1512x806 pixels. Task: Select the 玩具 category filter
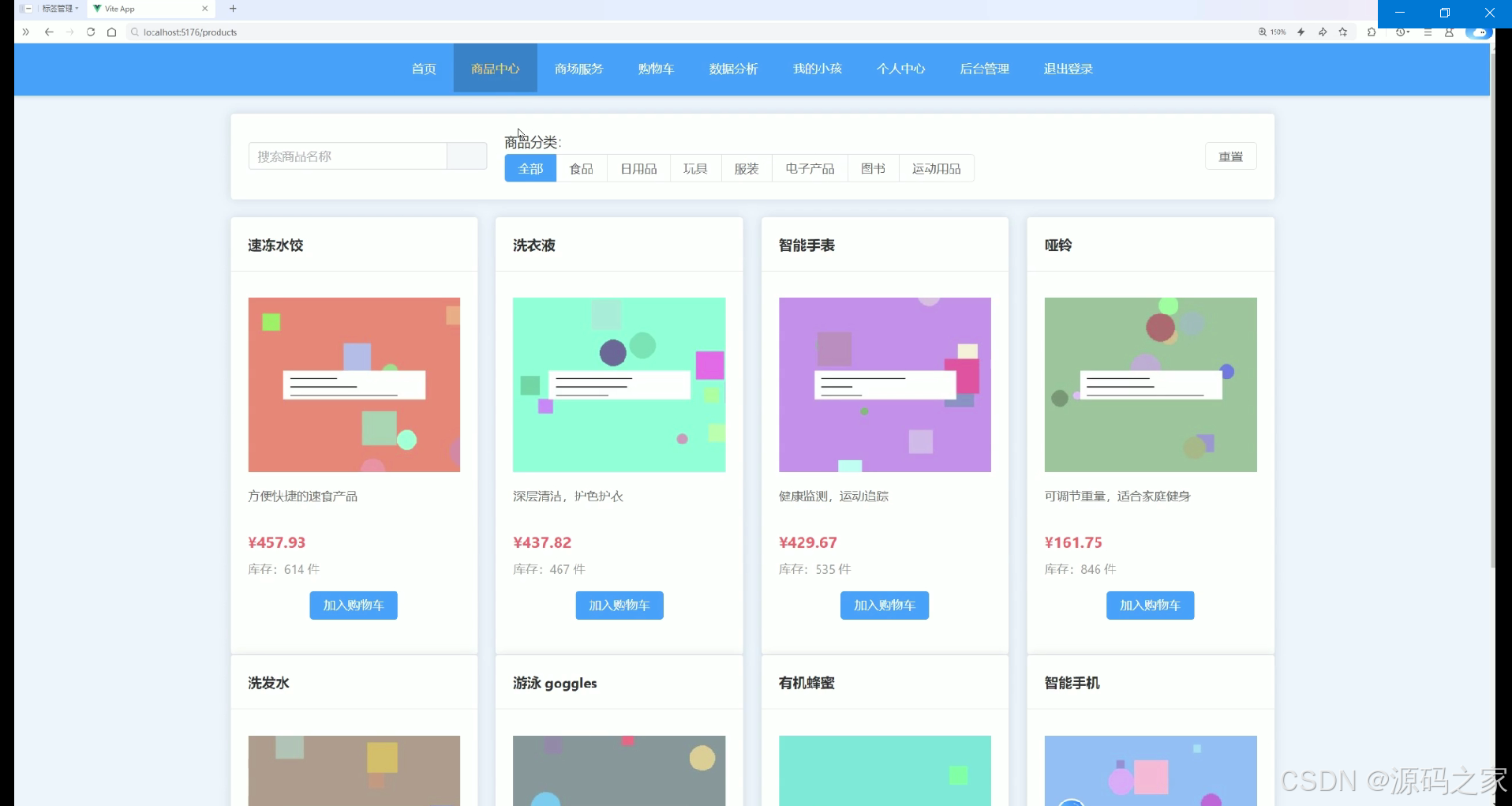(x=694, y=168)
